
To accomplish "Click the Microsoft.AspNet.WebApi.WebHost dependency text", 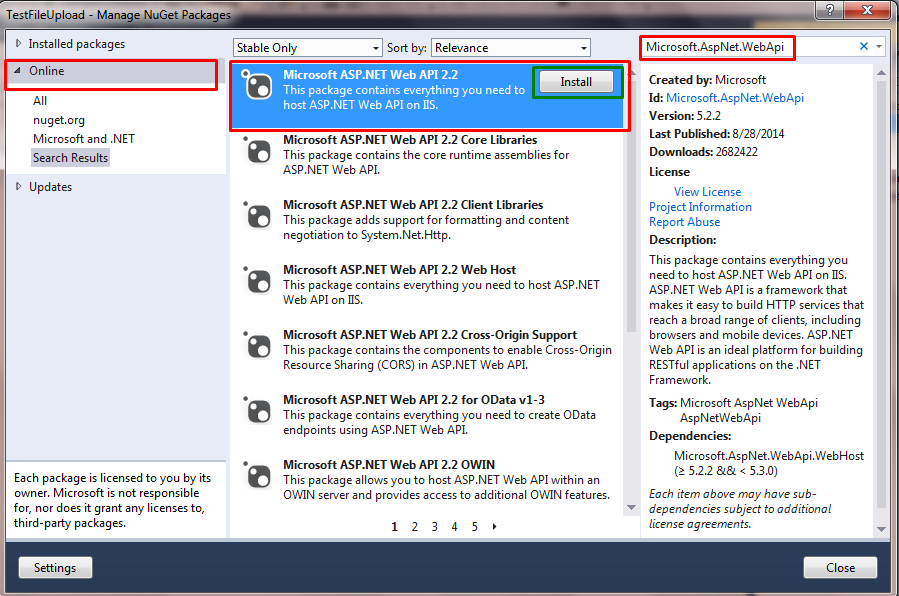I will [x=769, y=456].
